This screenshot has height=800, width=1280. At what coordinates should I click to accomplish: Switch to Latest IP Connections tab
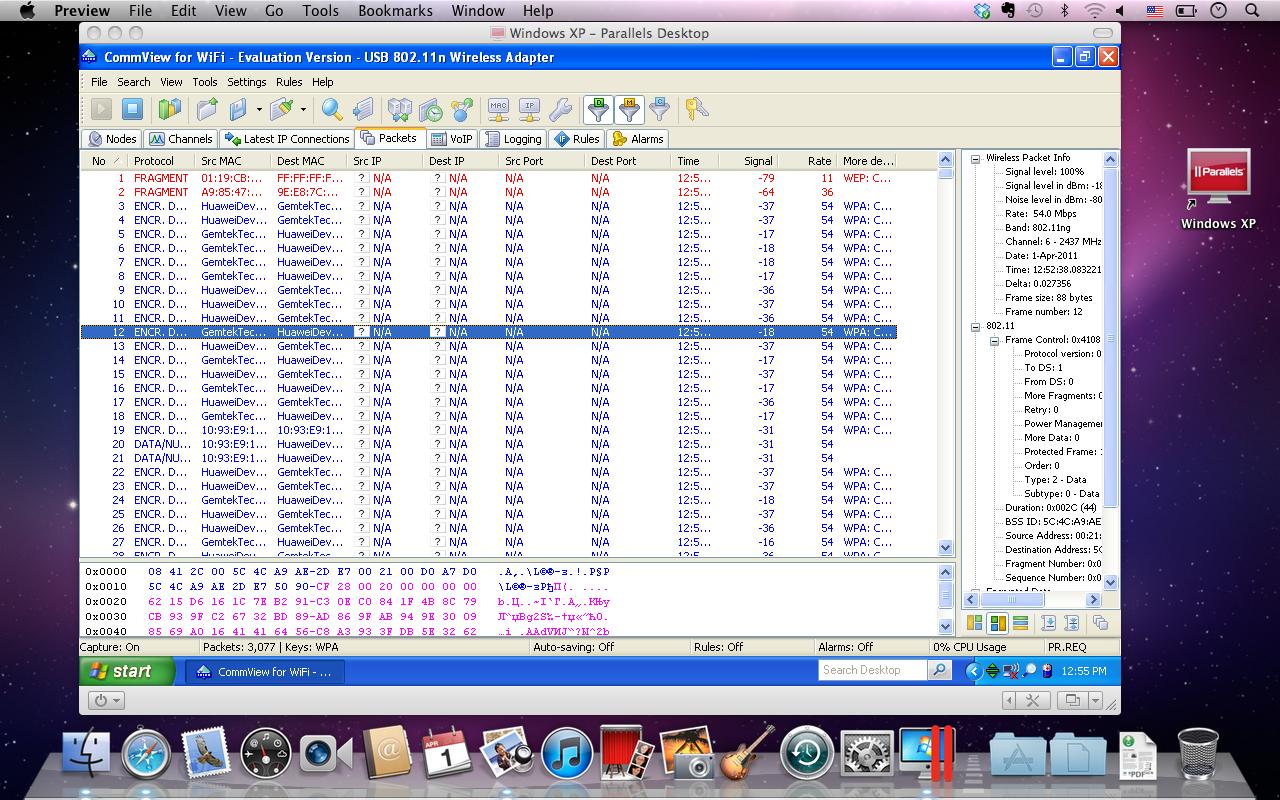tap(287, 139)
